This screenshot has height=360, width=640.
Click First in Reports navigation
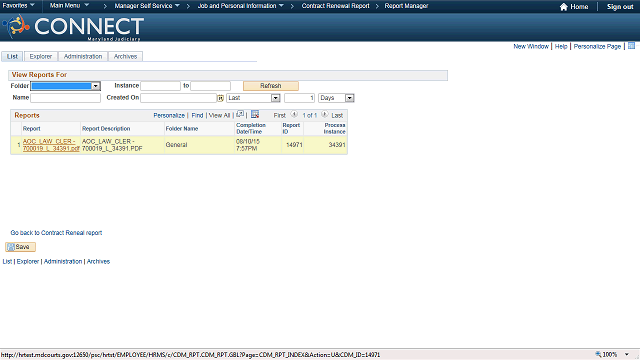coord(280,116)
